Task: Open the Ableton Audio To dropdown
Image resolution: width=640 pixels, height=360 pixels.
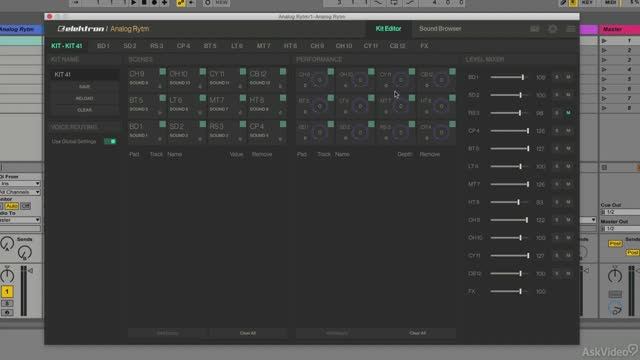Action: (x=20, y=220)
